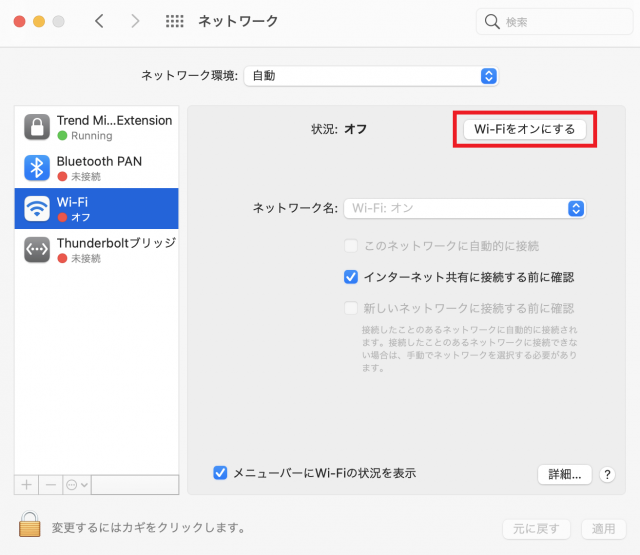Image resolution: width=640 pixels, height=555 pixels.
Task: Go forward with the right chevron
Action: 135,21
